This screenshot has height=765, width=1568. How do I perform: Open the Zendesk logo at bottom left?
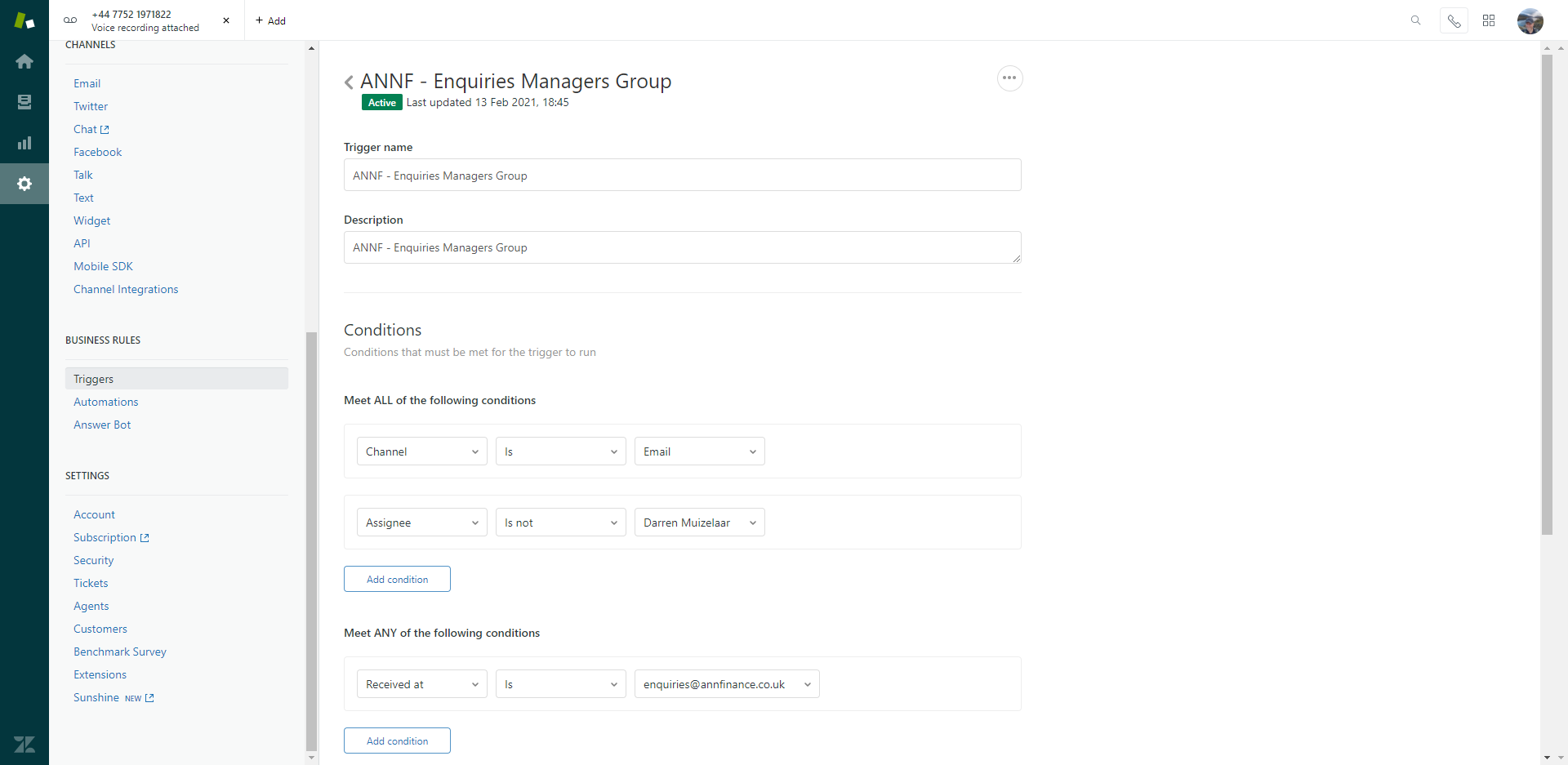click(24, 745)
